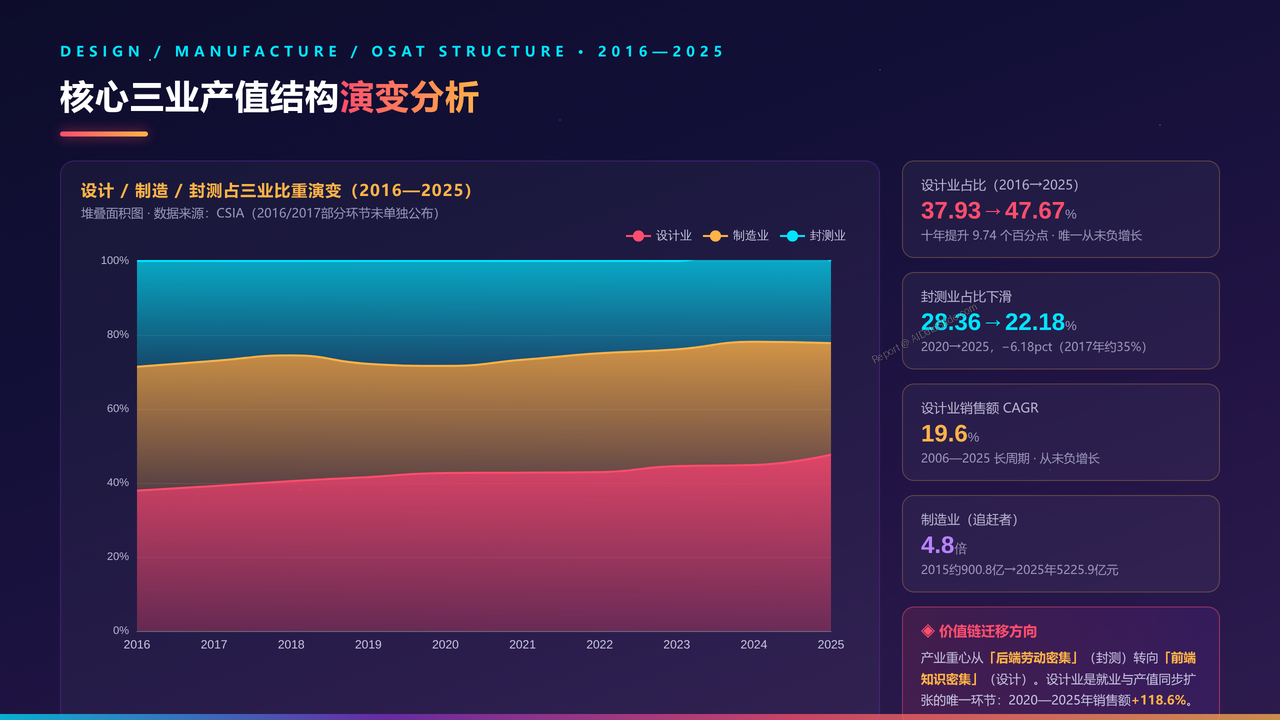The width and height of the screenshot is (1280, 720).
Task: Click x-axis tick label 2021
Action: pyautogui.click(x=522, y=645)
